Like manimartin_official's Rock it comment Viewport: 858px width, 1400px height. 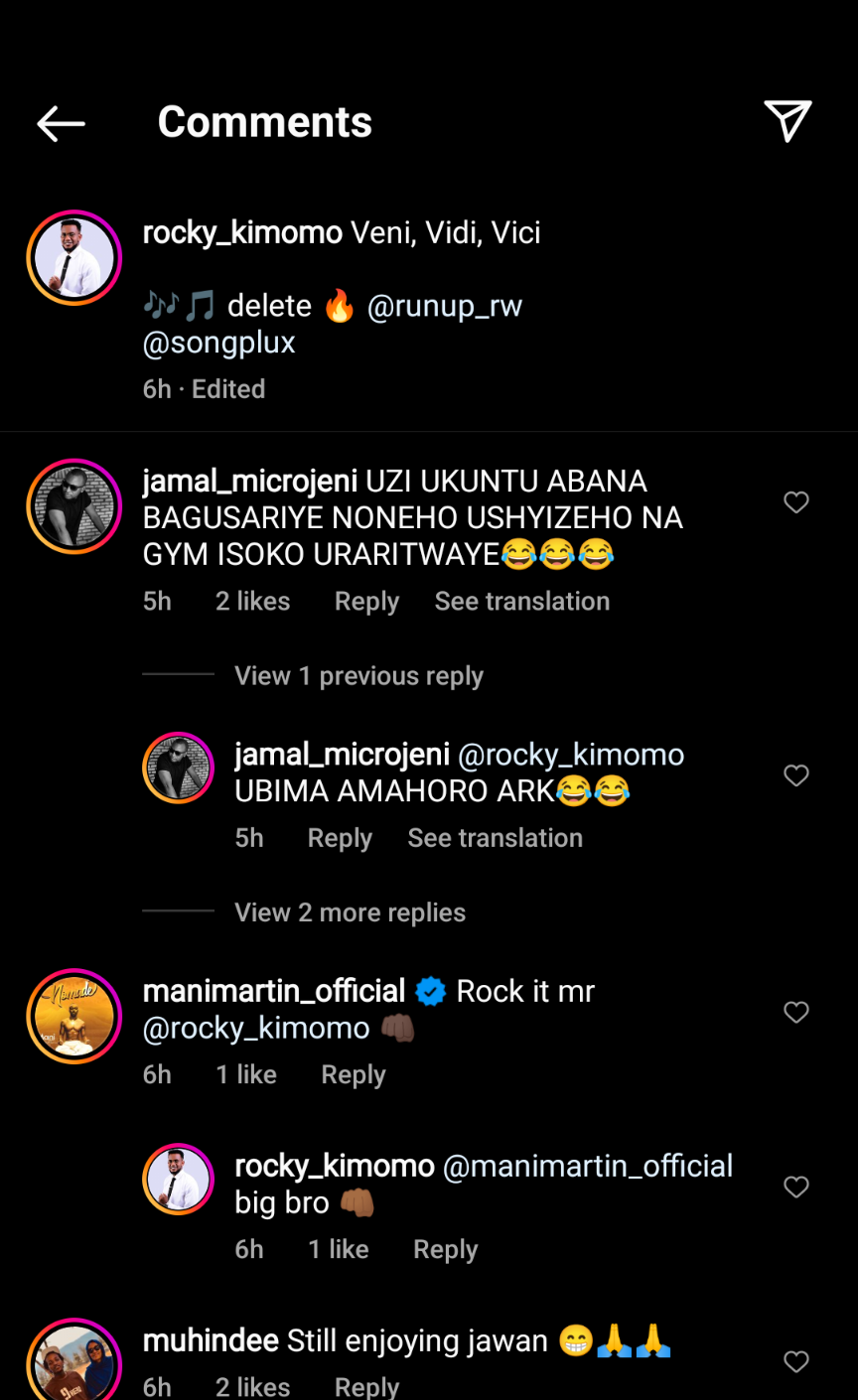[x=796, y=1012]
